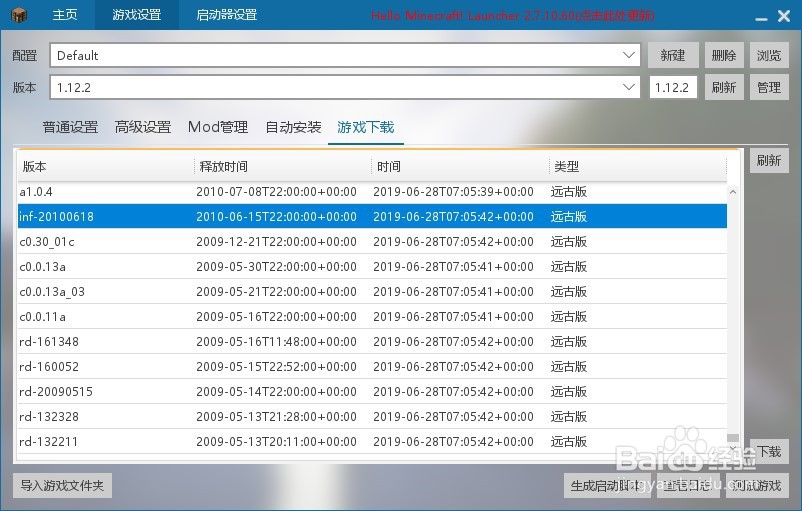Click the 查看日志 button
This screenshot has height=511, width=802.
click(688, 485)
